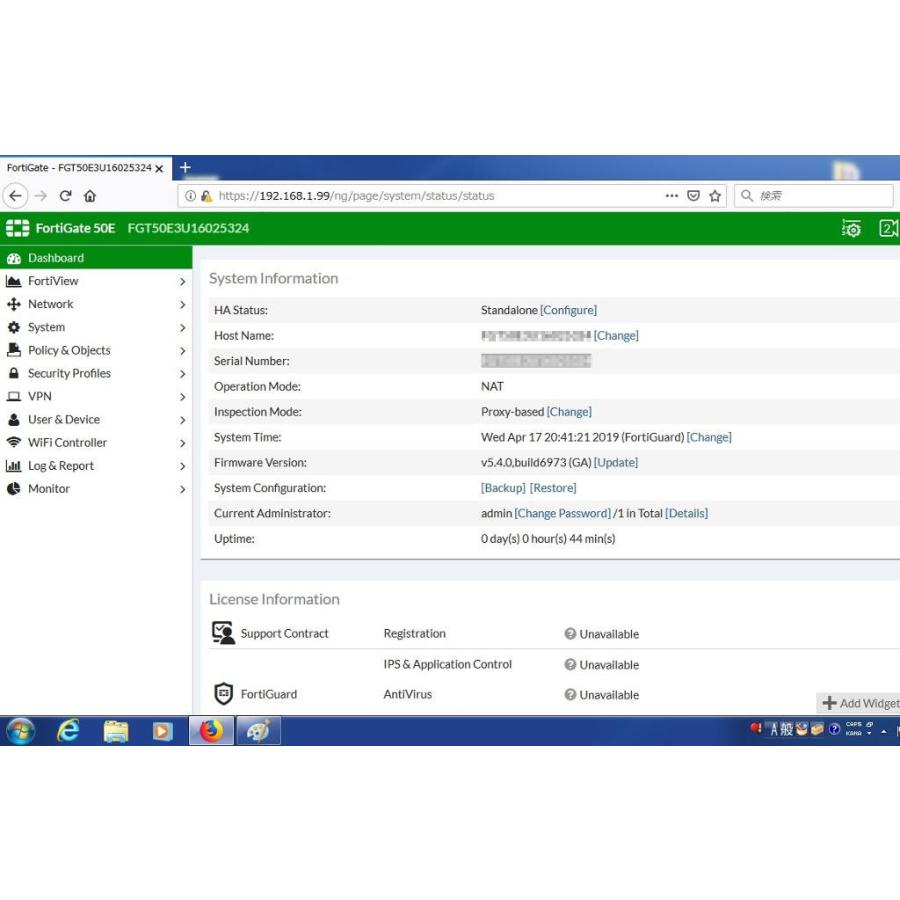Open Log & Report in sidebar

[x=60, y=466]
